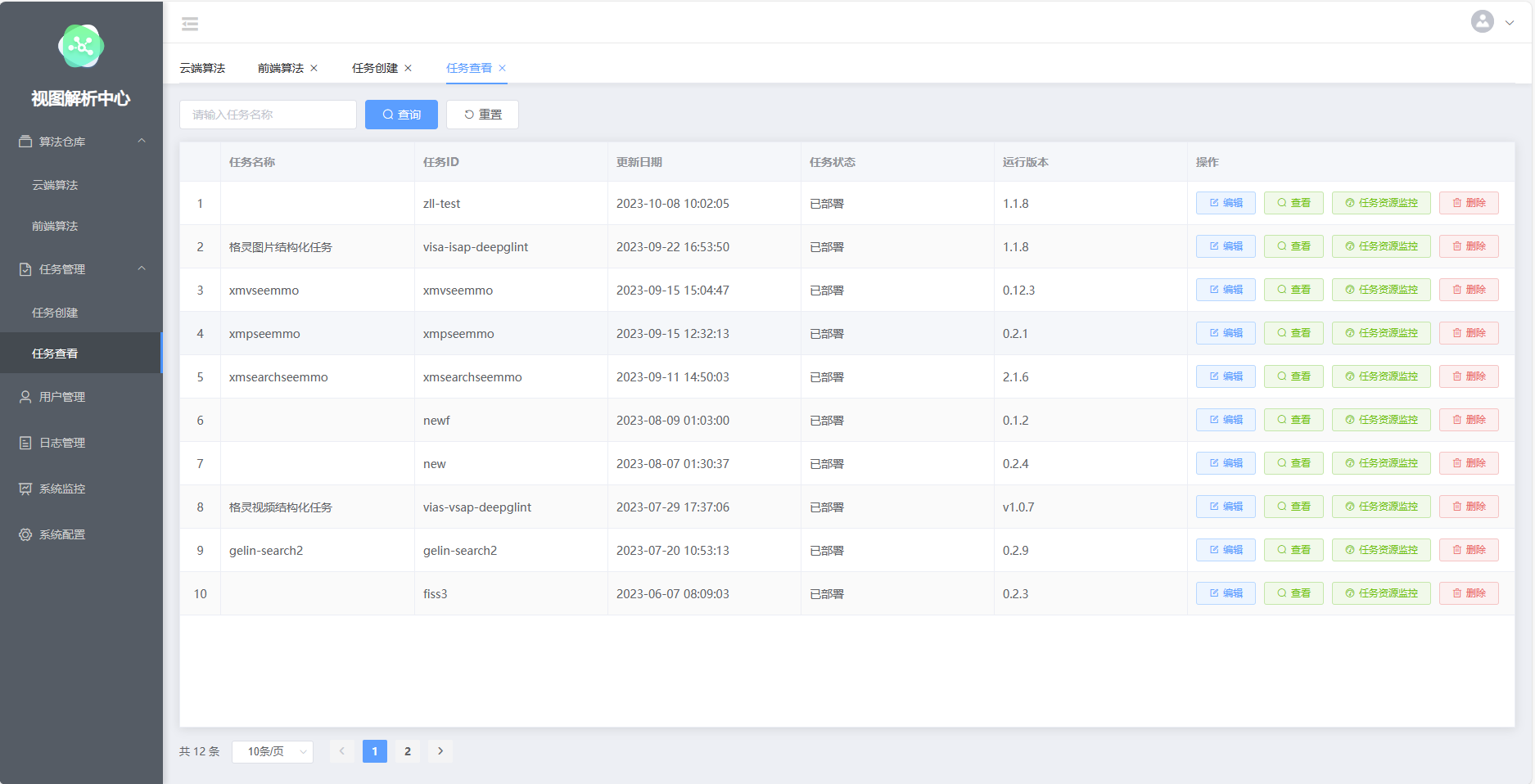Go to 任务创建 in the sidebar
This screenshot has width=1535, height=784.
click(x=55, y=313)
